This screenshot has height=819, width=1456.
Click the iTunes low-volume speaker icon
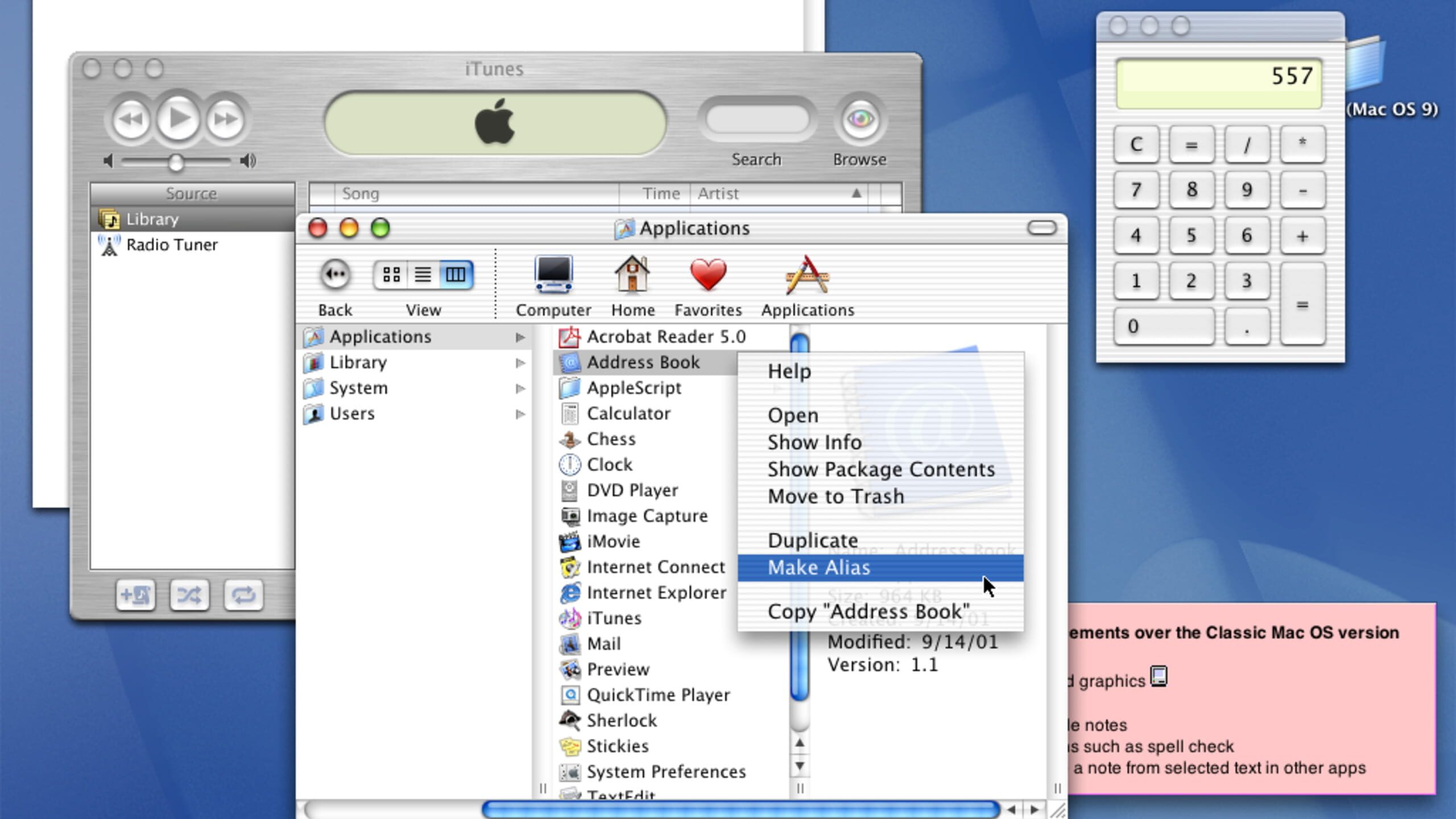pos(109,162)
